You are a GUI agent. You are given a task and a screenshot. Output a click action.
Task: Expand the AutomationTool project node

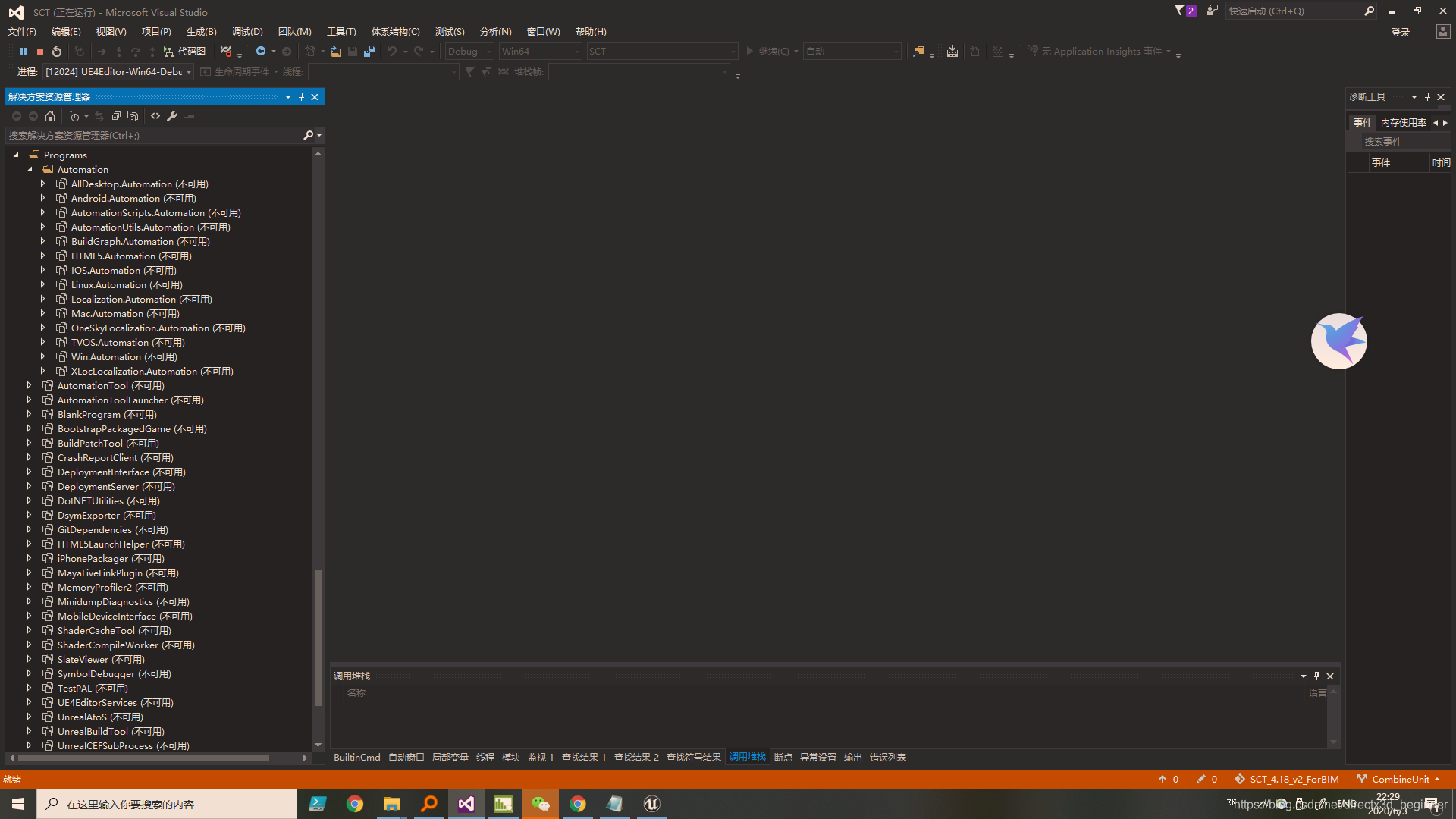[30, 385]
